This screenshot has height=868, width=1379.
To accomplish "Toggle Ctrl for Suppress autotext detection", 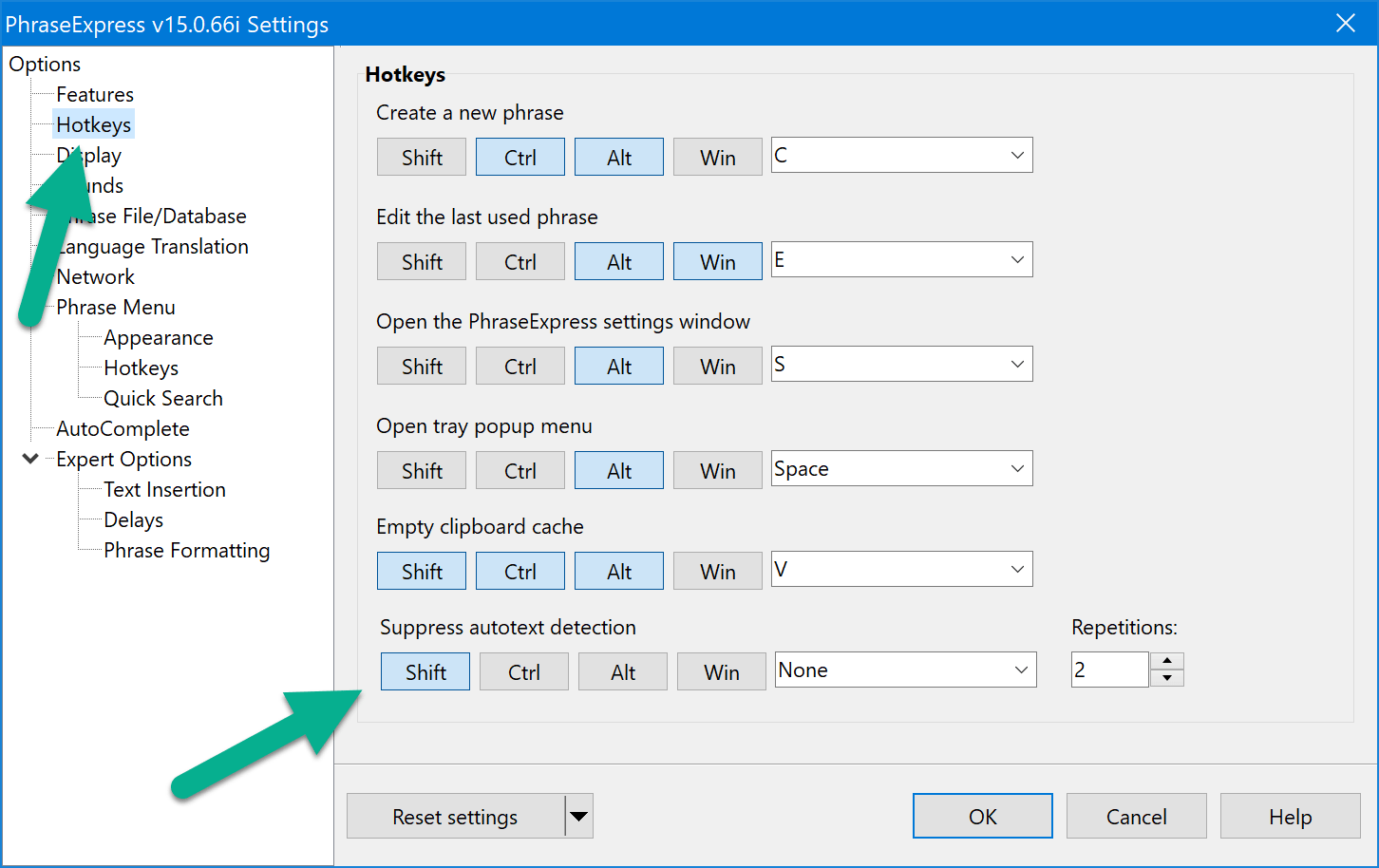I will [524, 672].
